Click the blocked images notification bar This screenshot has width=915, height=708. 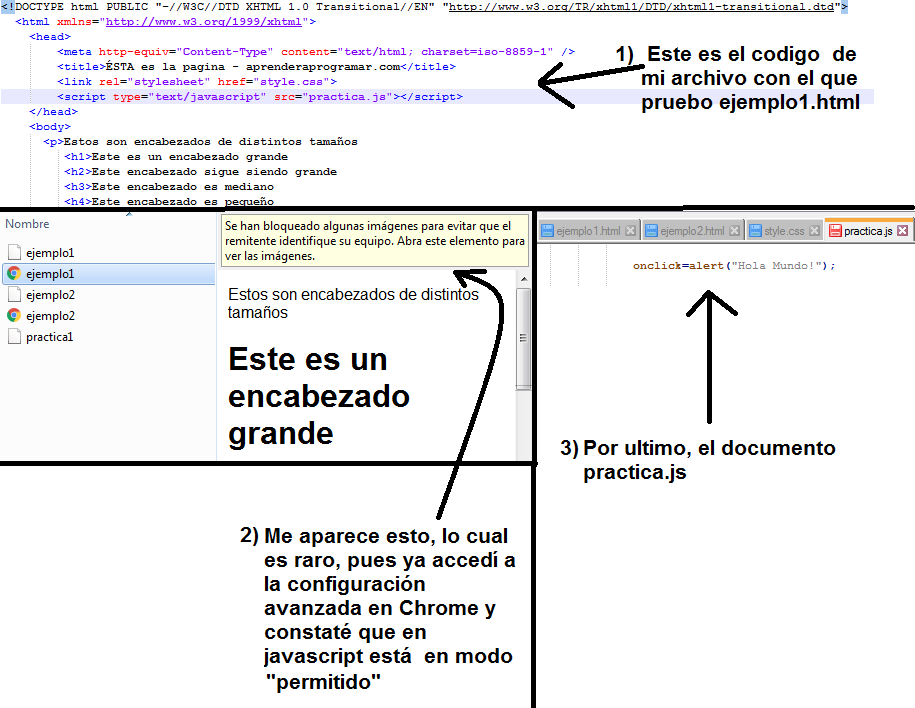(x=375, y=240)
